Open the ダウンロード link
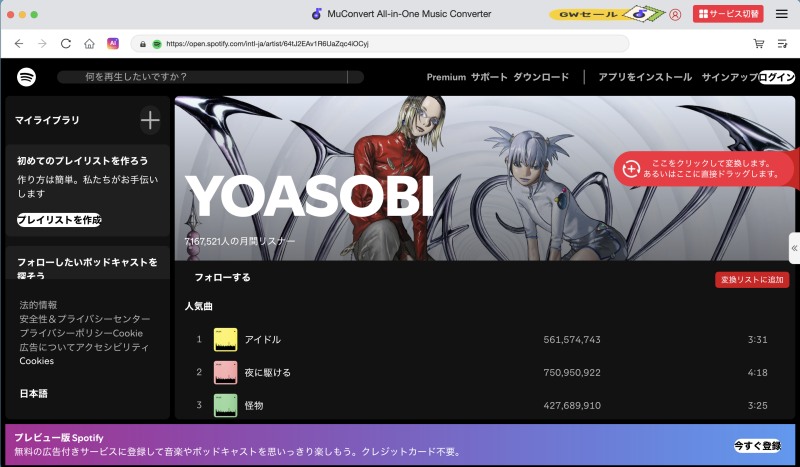This screenshot has height=467, width=800. [x=541, y=77]
